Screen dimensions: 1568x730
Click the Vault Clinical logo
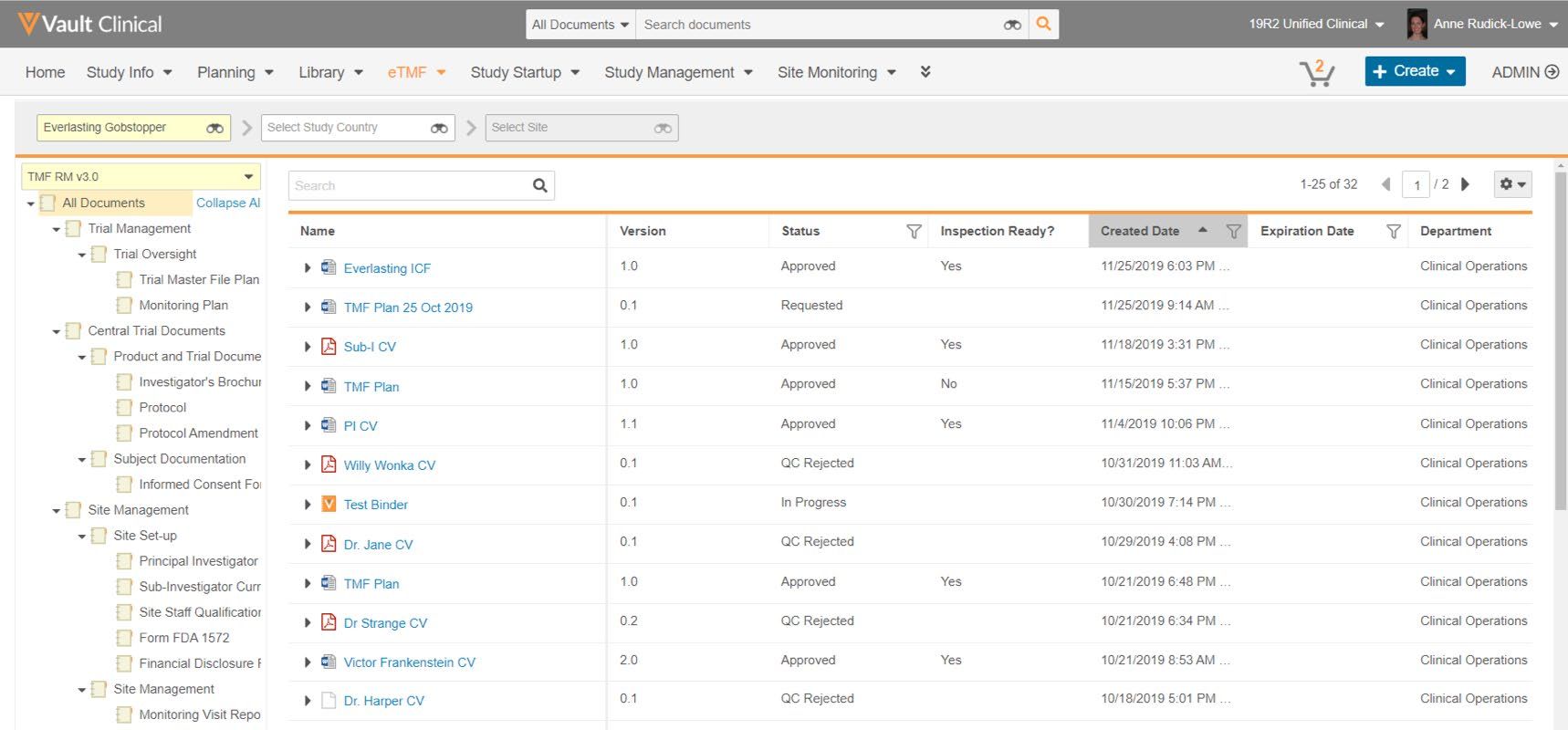click(x=89, y=24)
